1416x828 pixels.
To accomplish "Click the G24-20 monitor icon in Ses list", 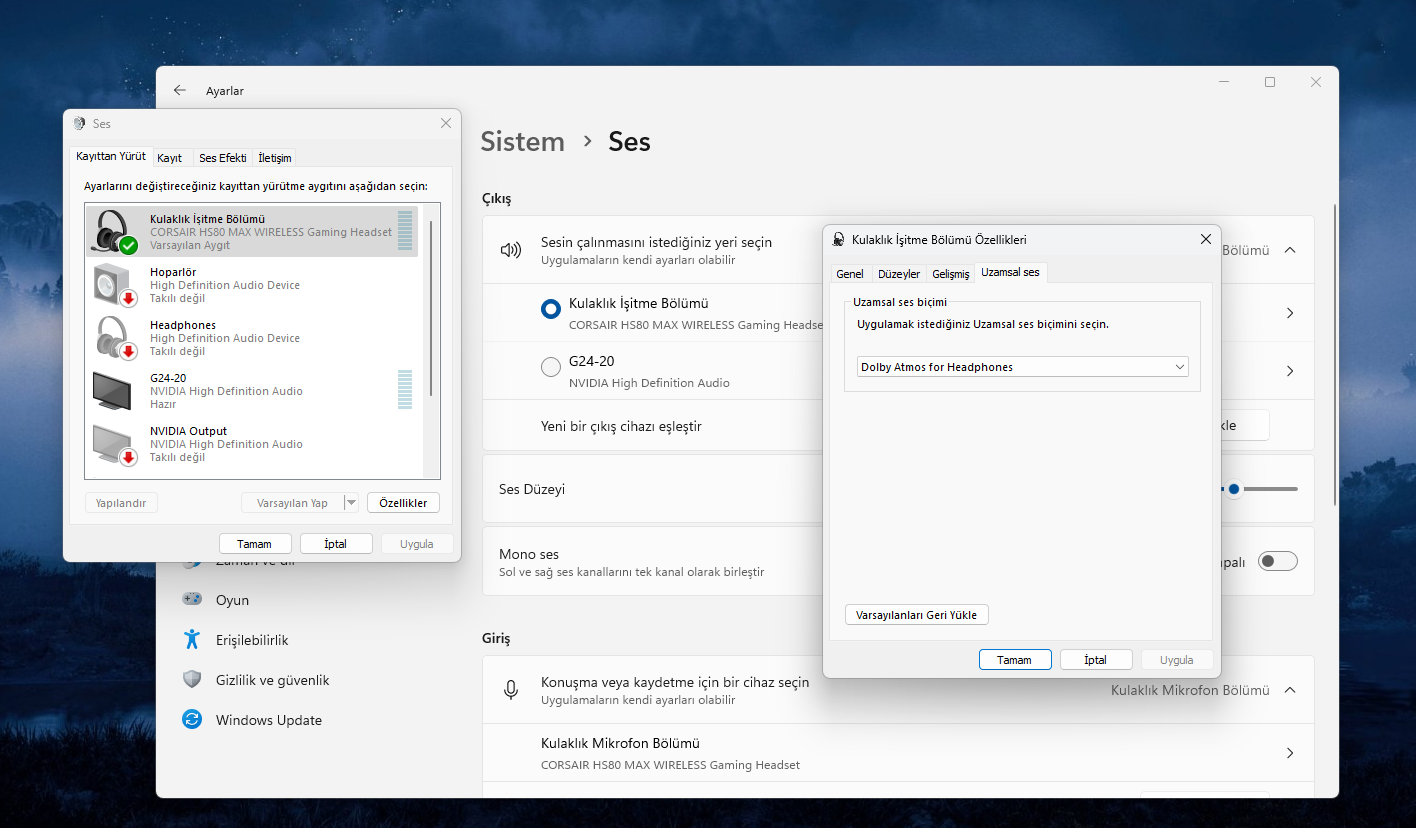I will point(113,390).
